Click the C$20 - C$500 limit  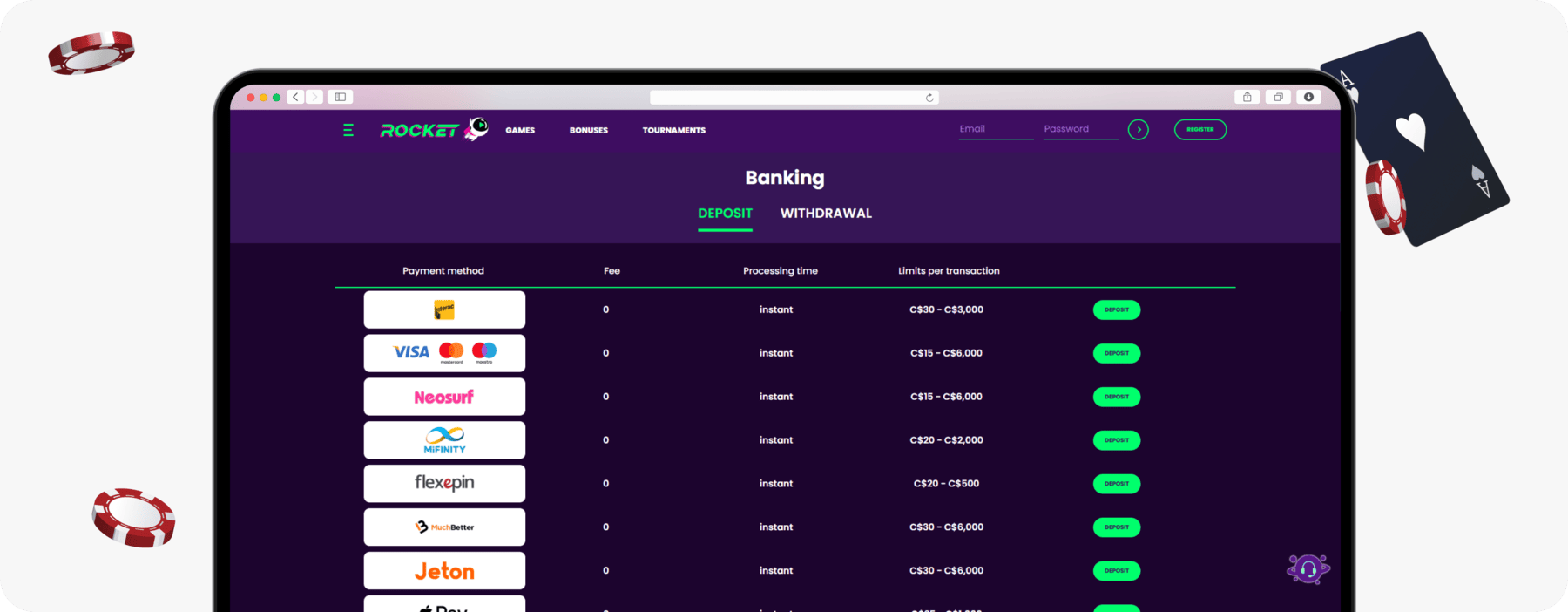click(947, 484)
